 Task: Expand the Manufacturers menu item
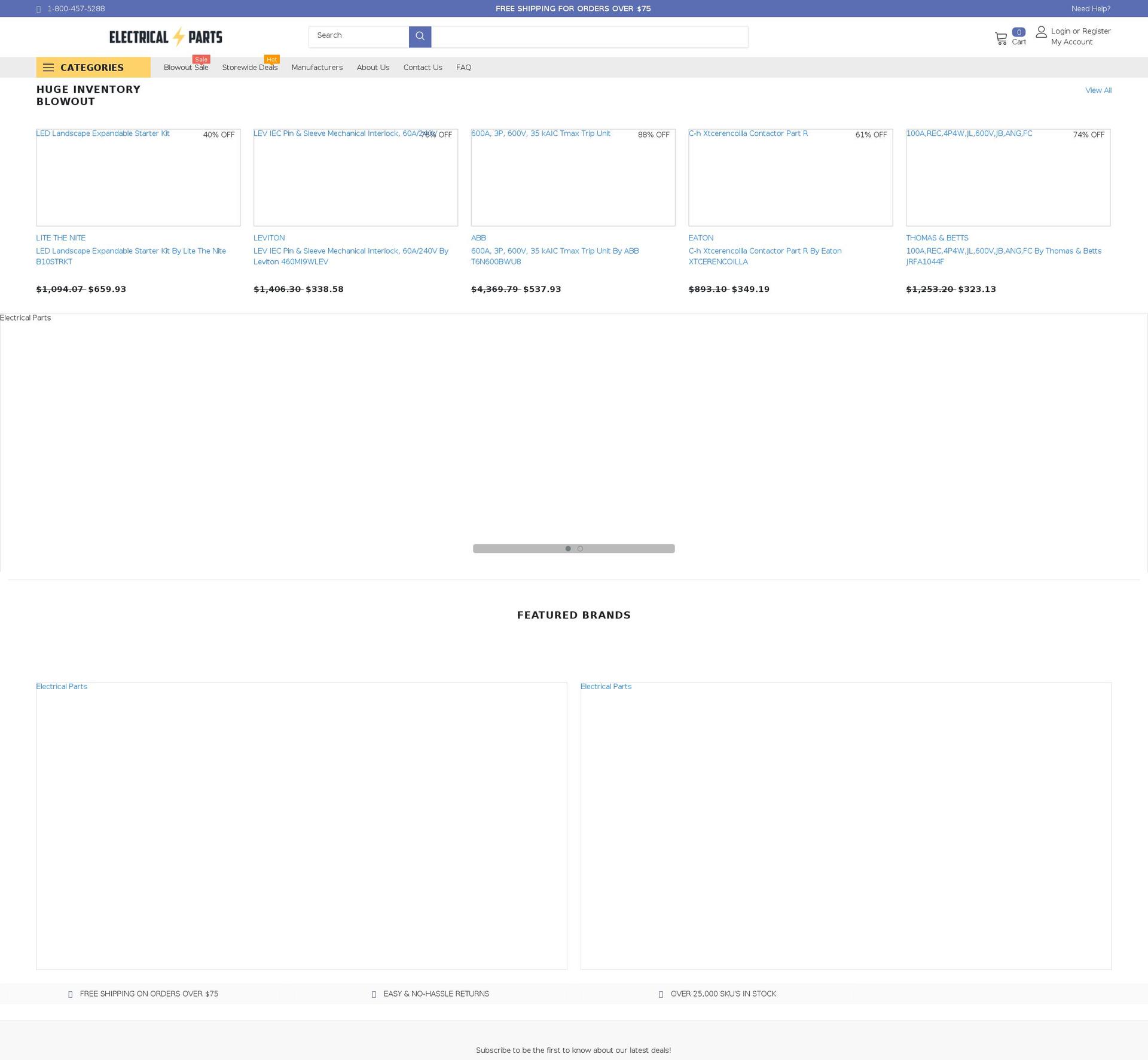[315, 67]
